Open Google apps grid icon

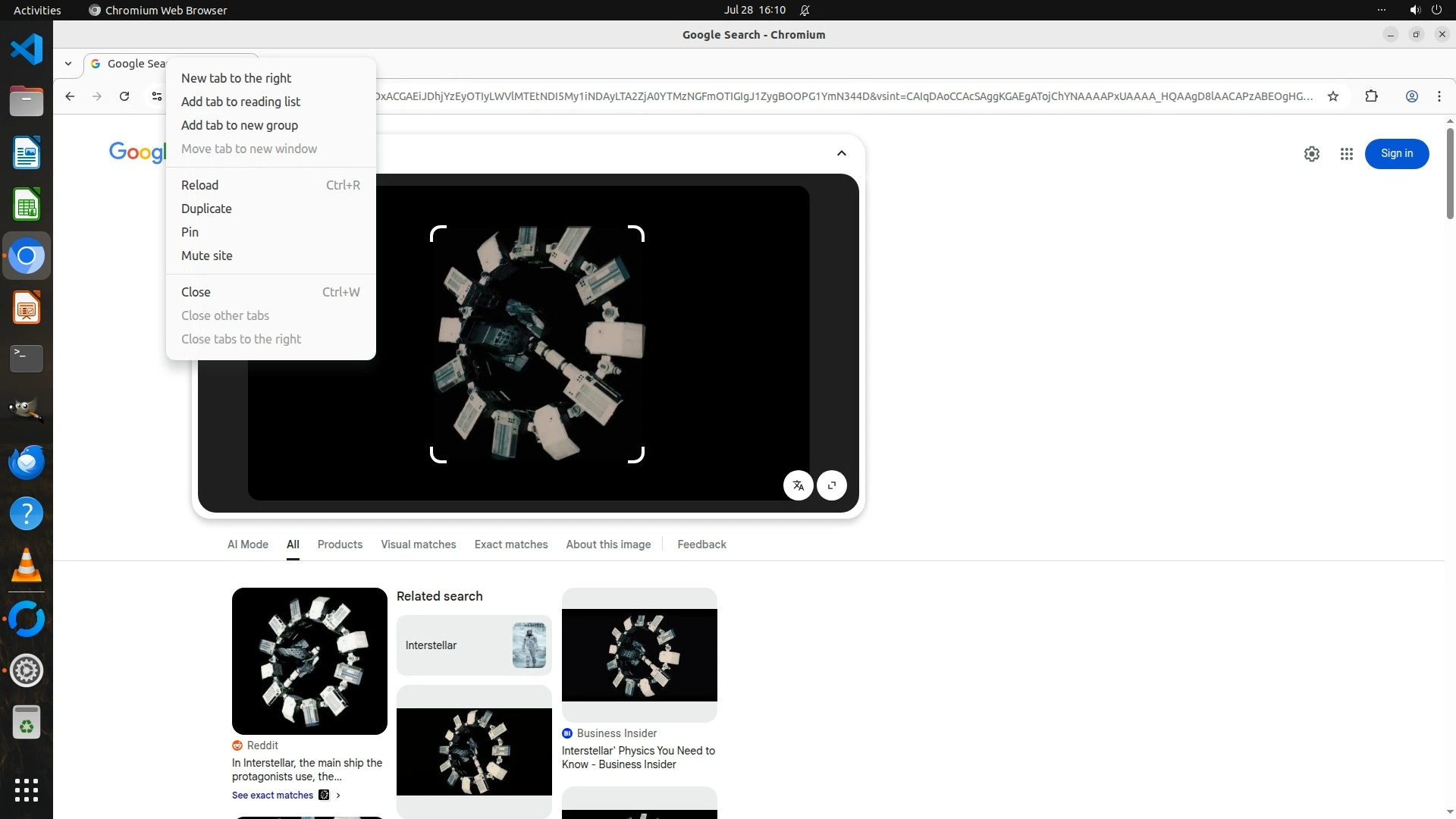[x=1346, y=154]
